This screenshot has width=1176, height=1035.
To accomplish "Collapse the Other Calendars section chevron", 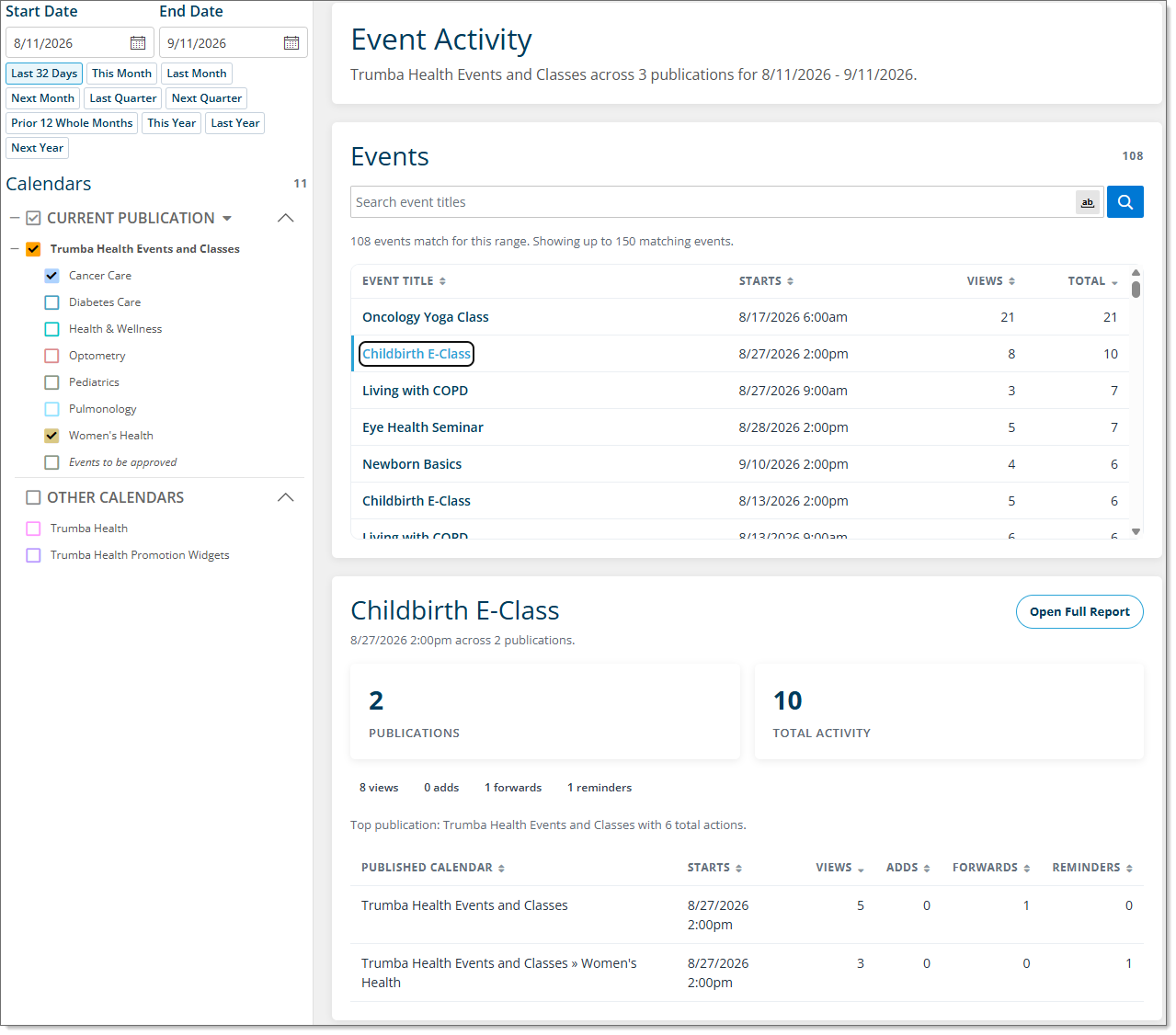I will click(x=286, y=497).
